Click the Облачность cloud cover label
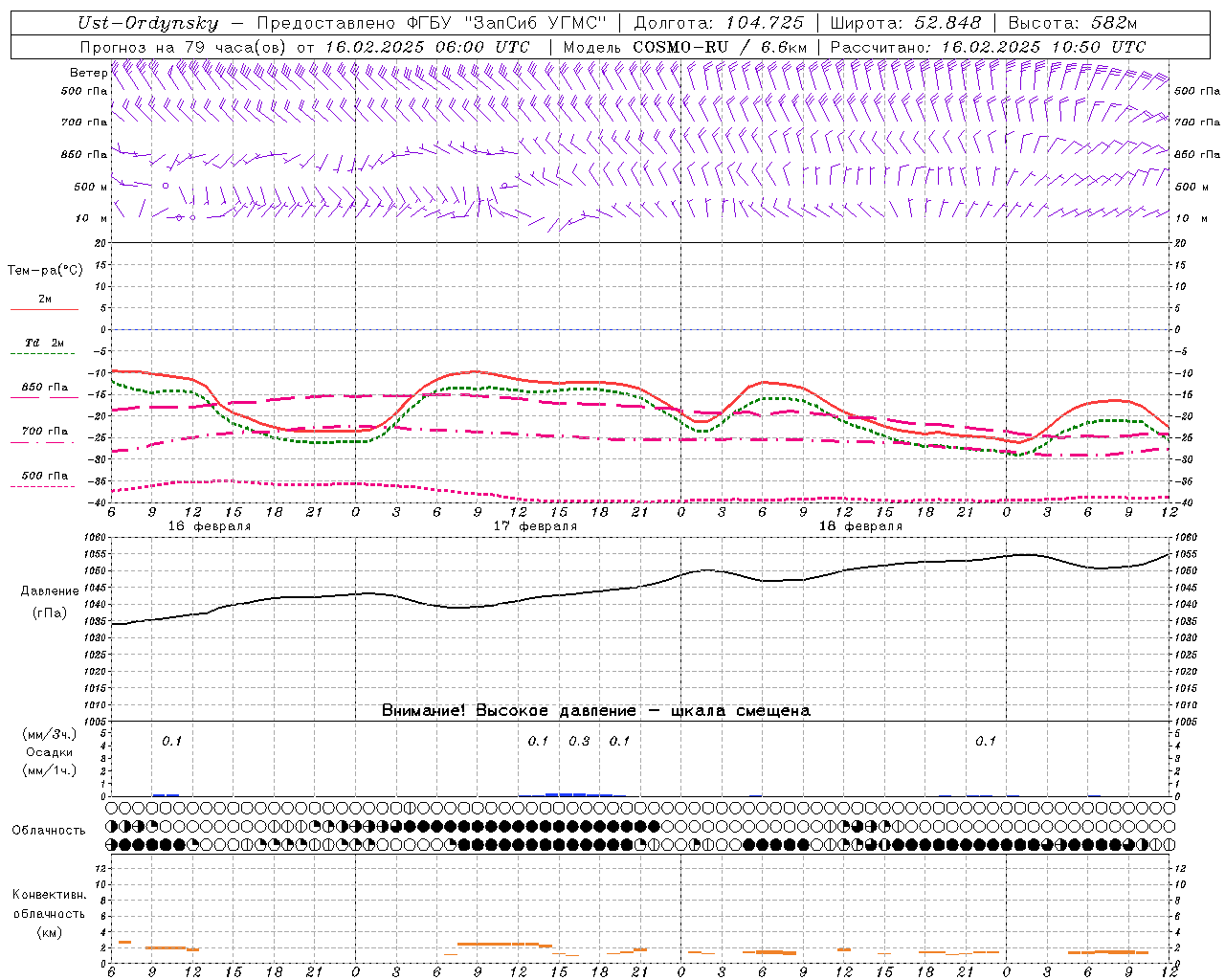Screen dimensions: 1225x980 click(49, 830)
